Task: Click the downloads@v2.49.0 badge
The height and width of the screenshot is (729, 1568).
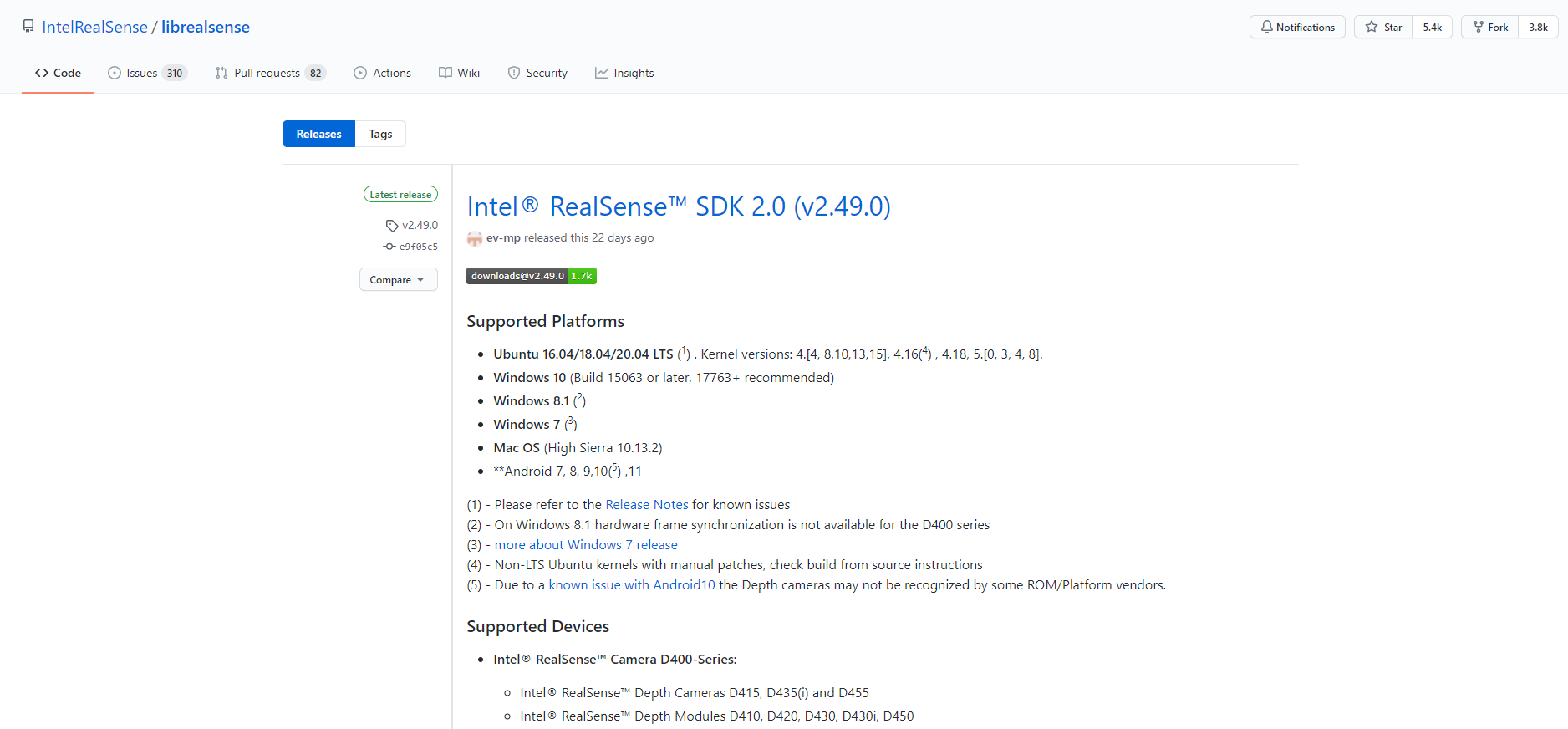Action: (x=531, y=276)
